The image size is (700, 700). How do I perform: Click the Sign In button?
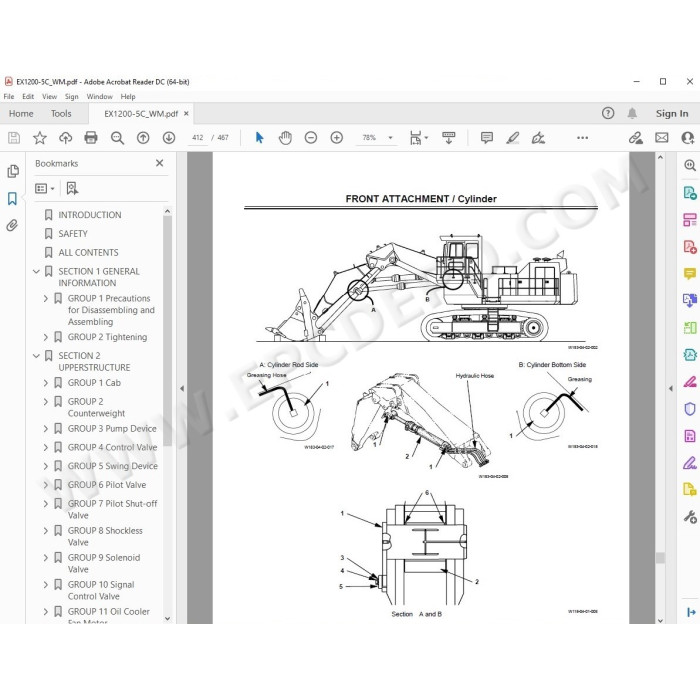pyautogui.click(x=672, y=113)
